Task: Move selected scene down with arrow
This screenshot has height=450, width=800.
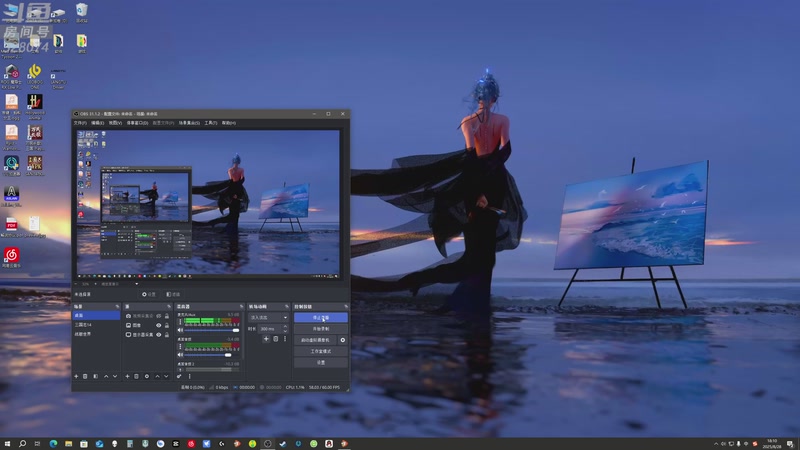Action: tap(115, 377)
